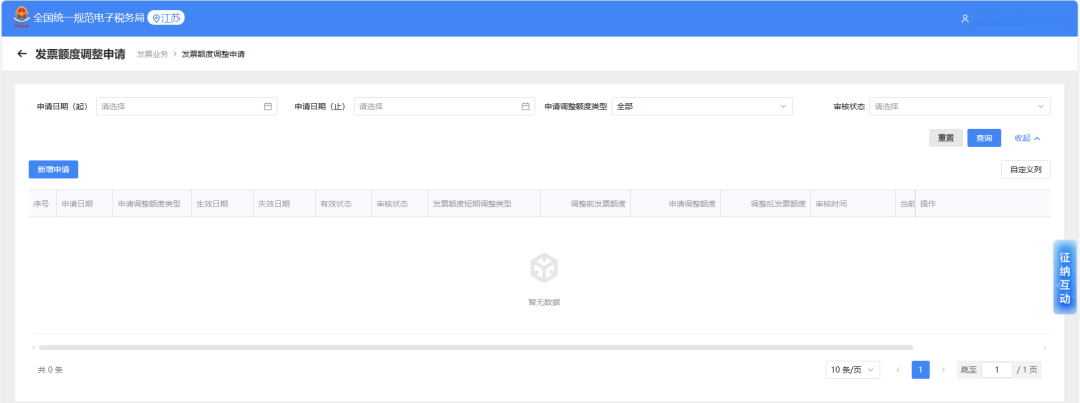The height and width of the screenshot is (403, 1080).
Task: Click the 发票业务 breadcrumb link
Action: click(152, 54)
